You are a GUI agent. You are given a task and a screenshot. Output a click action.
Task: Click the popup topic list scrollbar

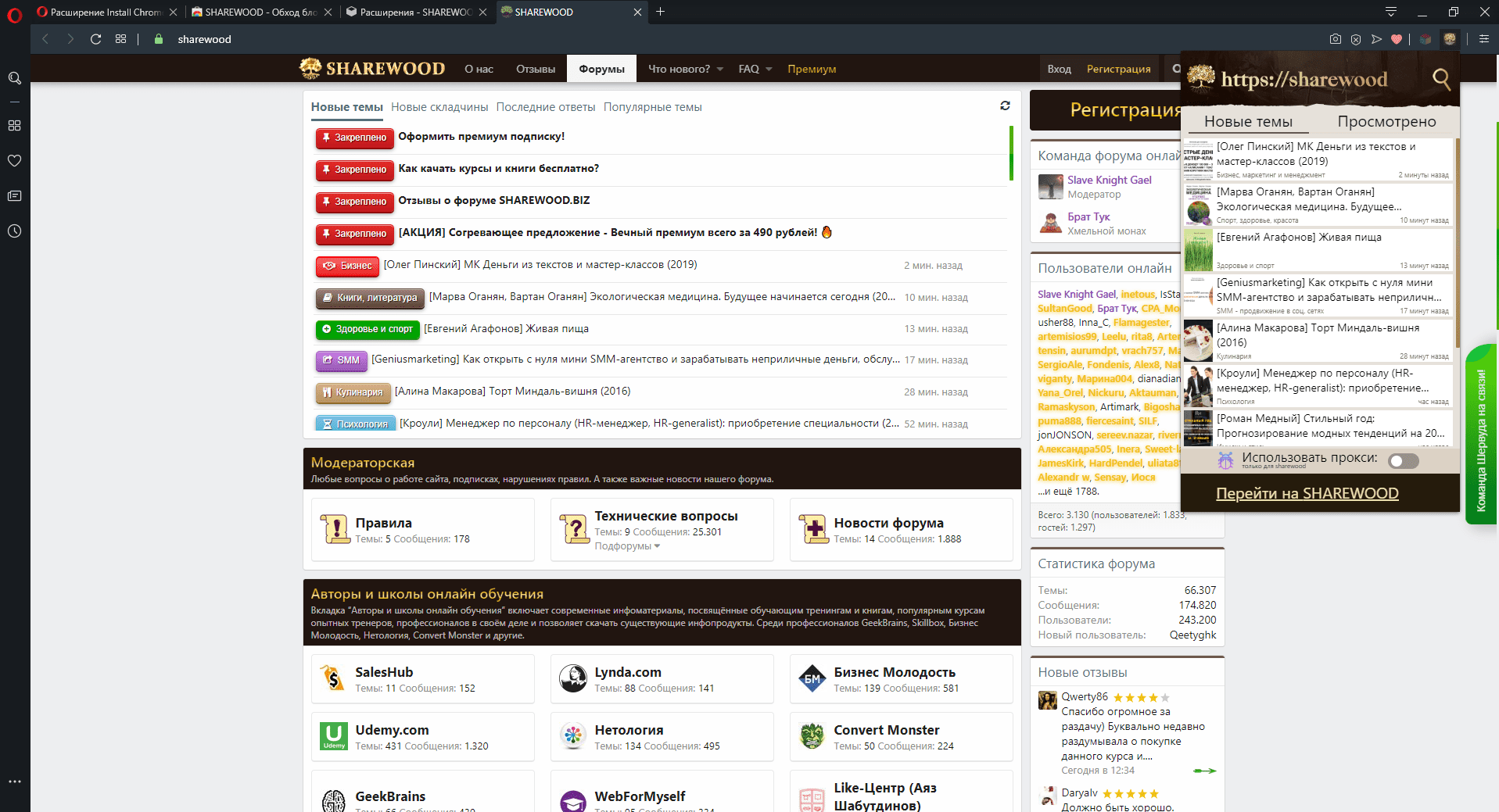coord(1456,242)
